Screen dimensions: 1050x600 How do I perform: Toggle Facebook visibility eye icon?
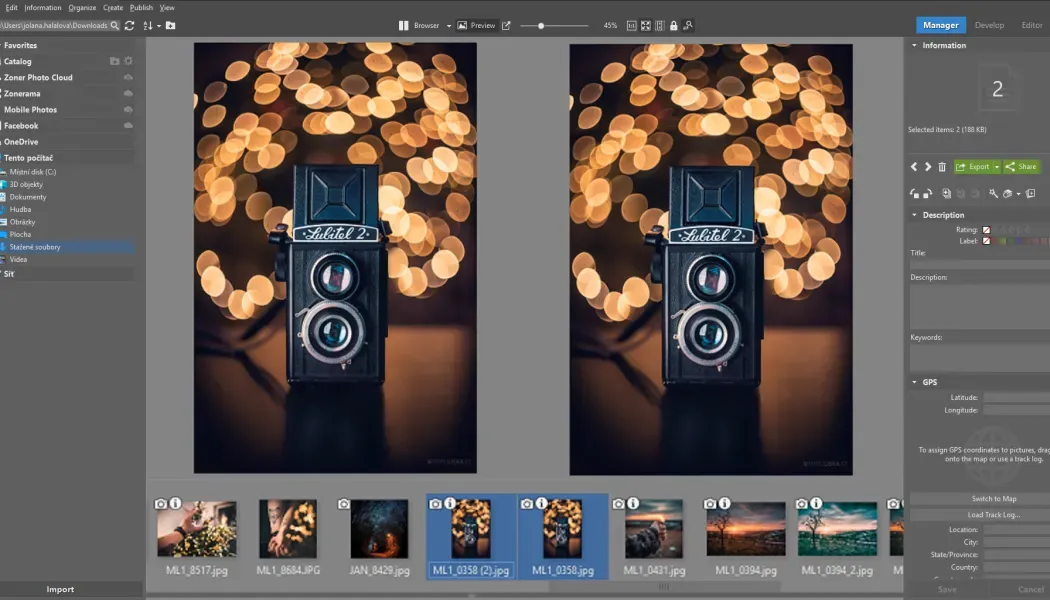pos(129,125)
